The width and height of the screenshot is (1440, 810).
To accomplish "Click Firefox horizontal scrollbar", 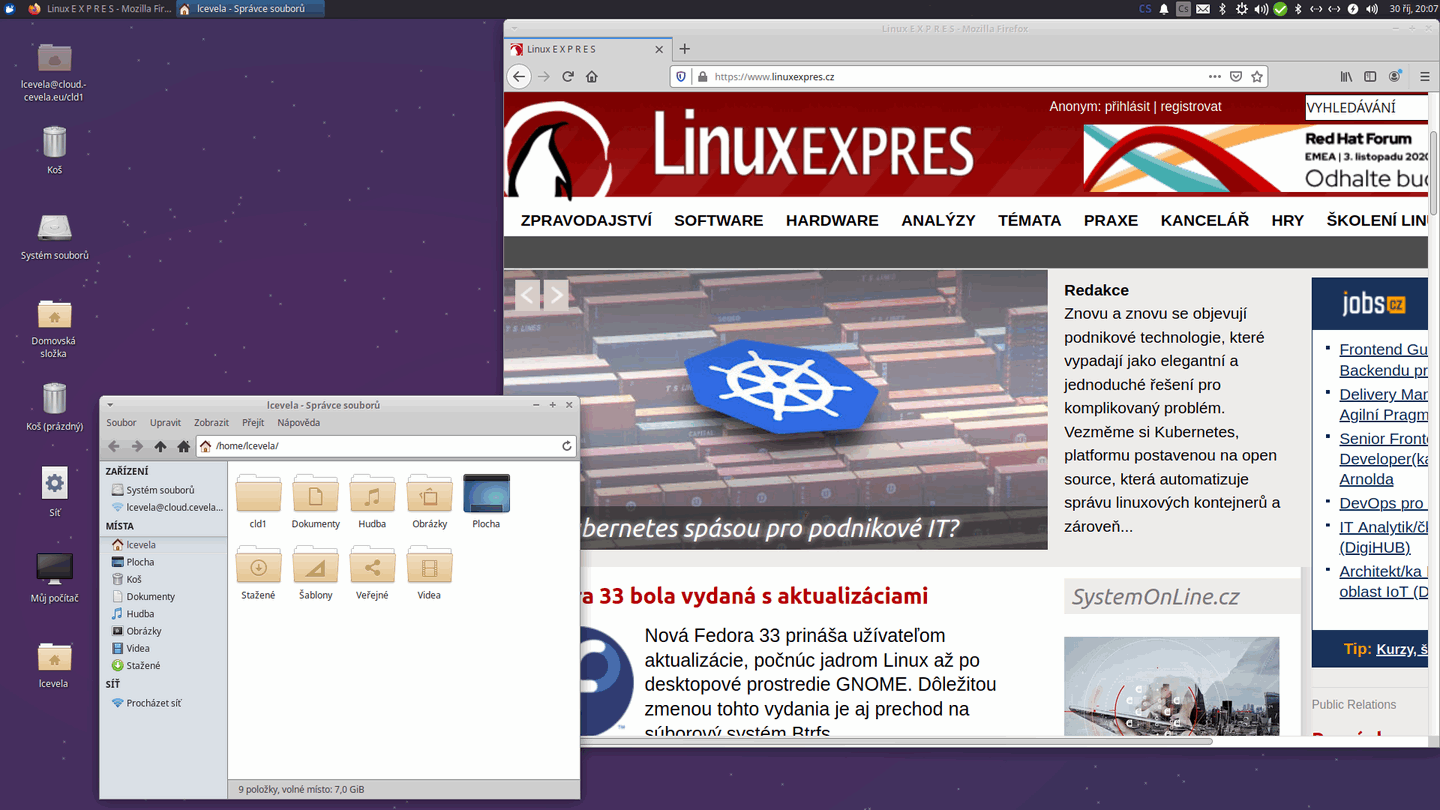I will point(895,741).
